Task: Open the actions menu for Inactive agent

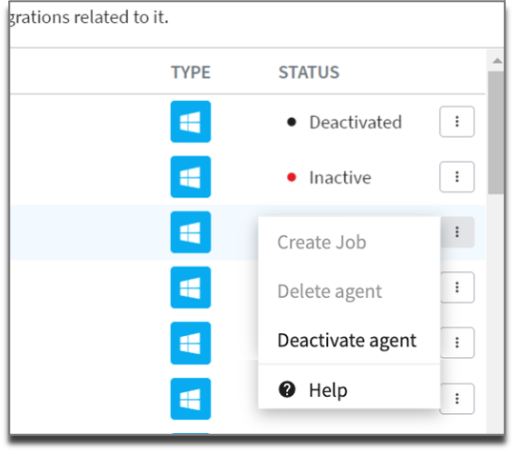Action: (x=457, y=177)
